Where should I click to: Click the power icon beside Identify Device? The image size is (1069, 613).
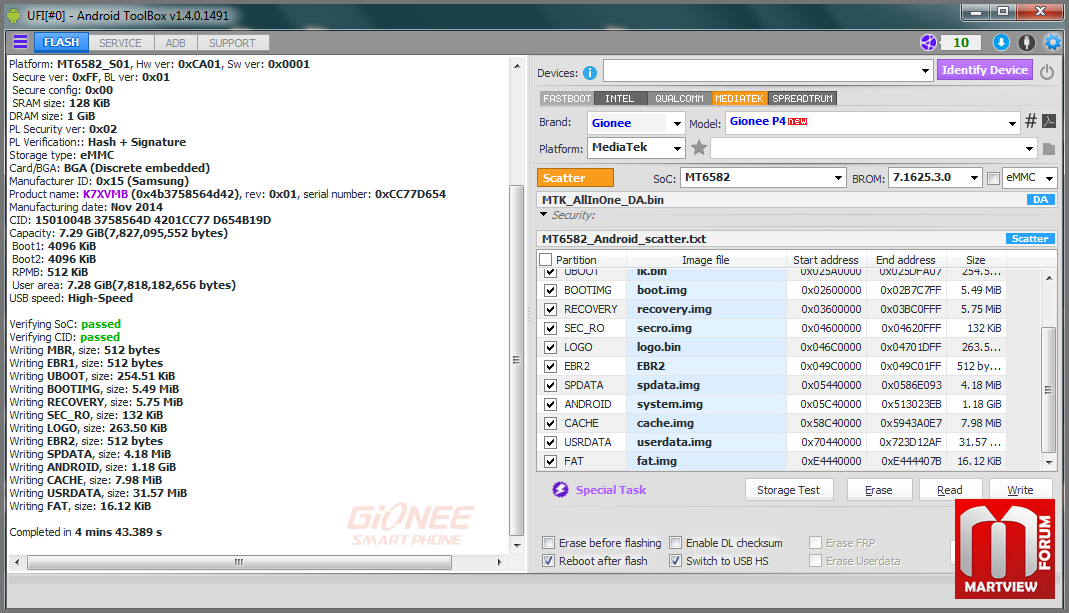pyautogui.click(x=1047, y=71)
